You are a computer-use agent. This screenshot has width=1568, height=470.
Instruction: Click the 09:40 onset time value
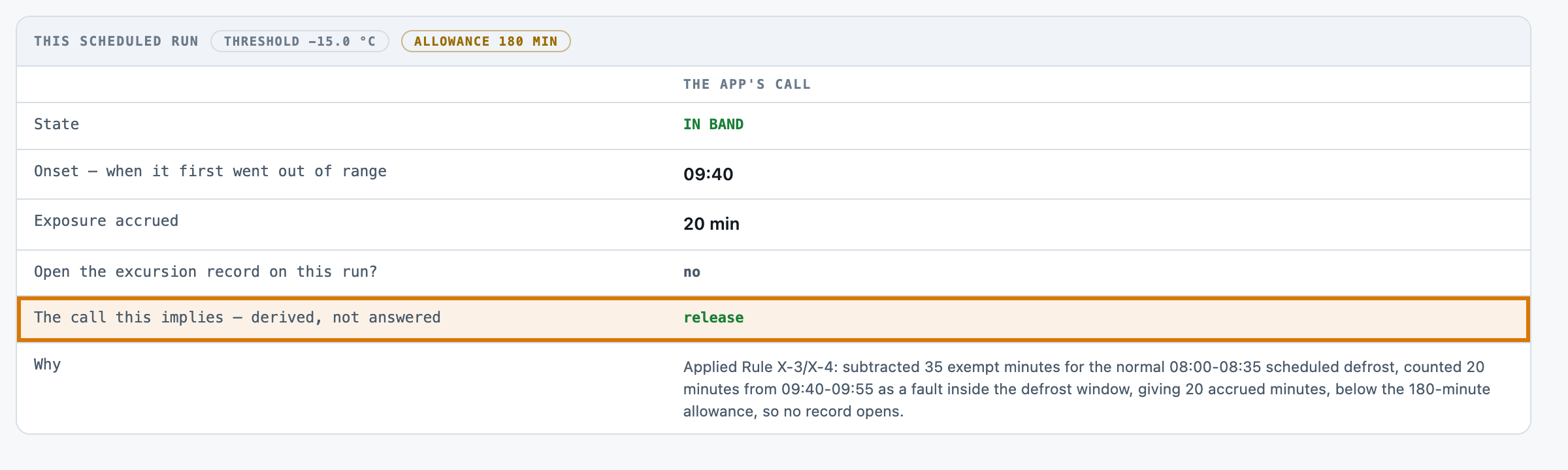tap(708, 174)
